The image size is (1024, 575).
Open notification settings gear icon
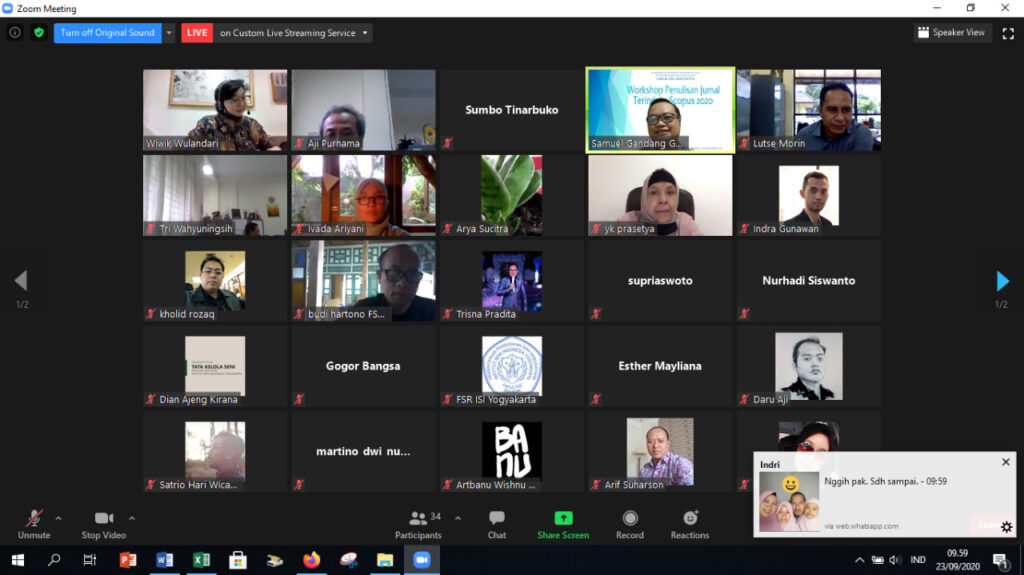click(x=1006, y=527)
